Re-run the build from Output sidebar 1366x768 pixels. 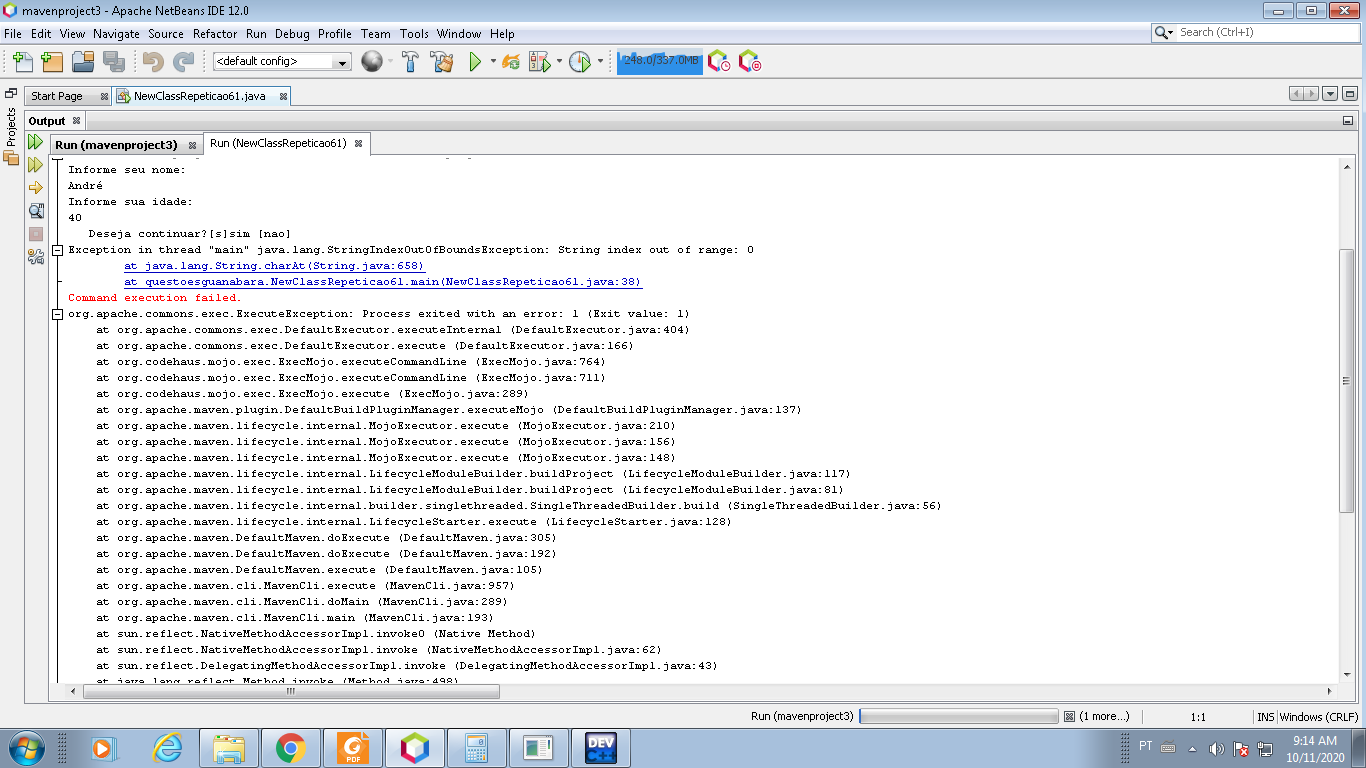pos(35,142)
